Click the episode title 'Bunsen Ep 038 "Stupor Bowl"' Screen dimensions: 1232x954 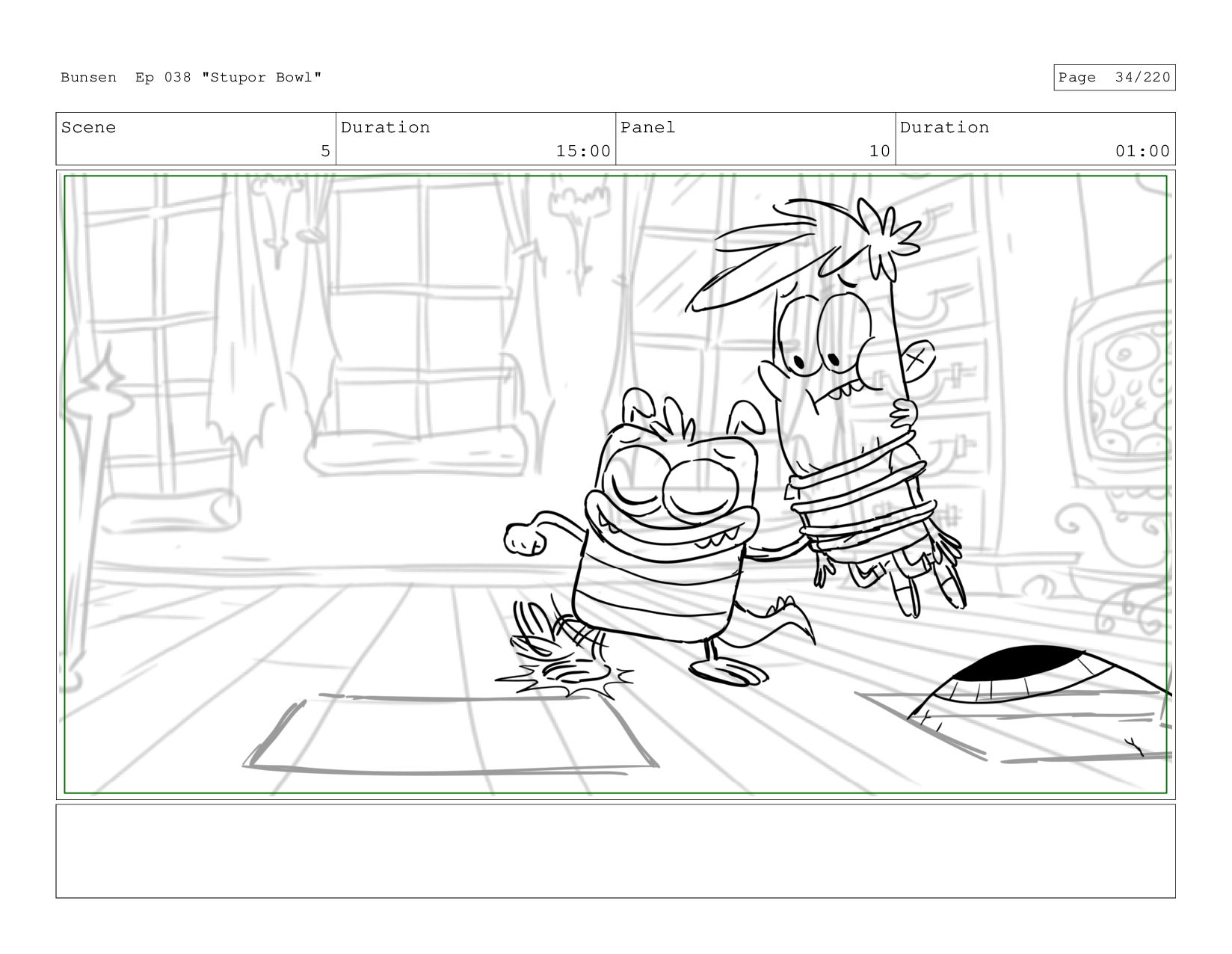click(191, 78)
